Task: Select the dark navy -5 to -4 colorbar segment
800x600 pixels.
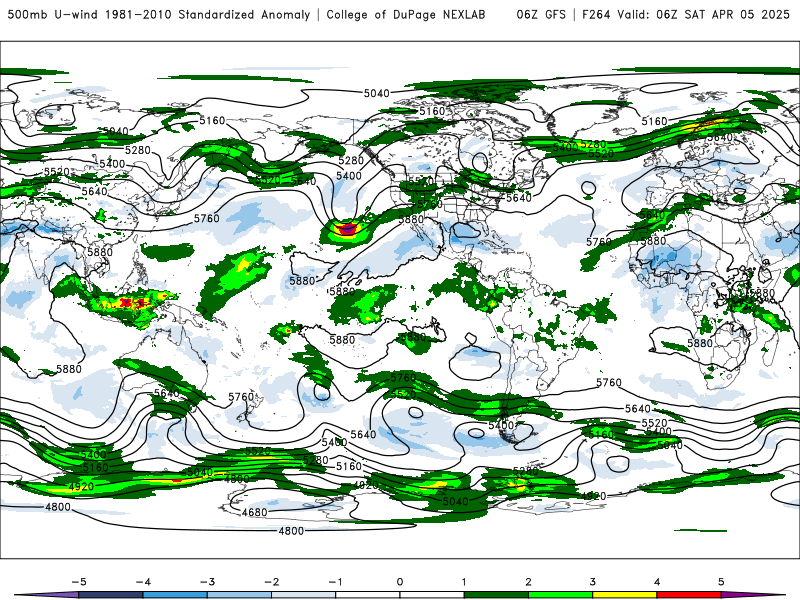Action: click(x=111, y=595)
